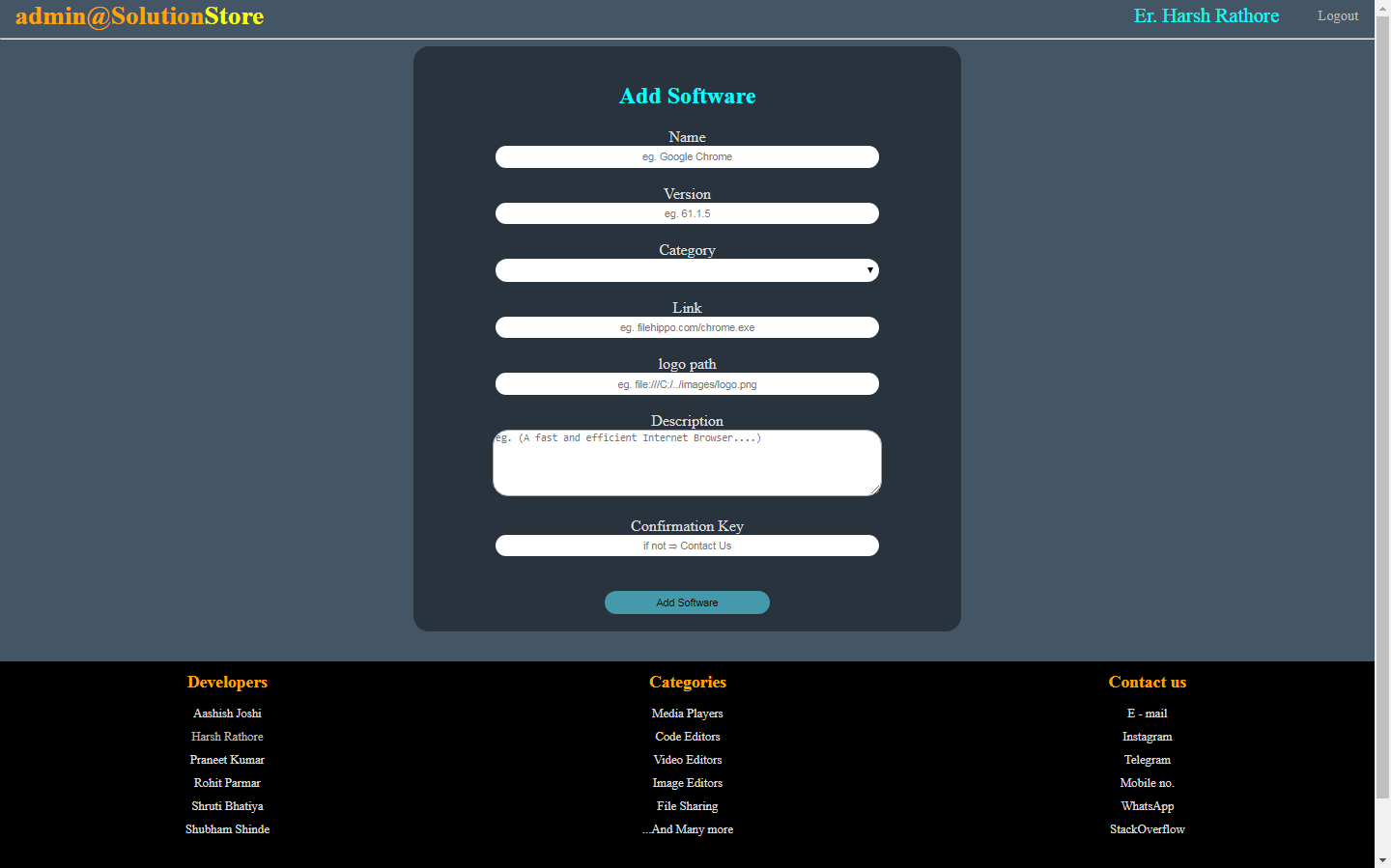Focus the Confirmation Key field
The width and height of the screenshot is (1391, 868).
coord(687,546)
